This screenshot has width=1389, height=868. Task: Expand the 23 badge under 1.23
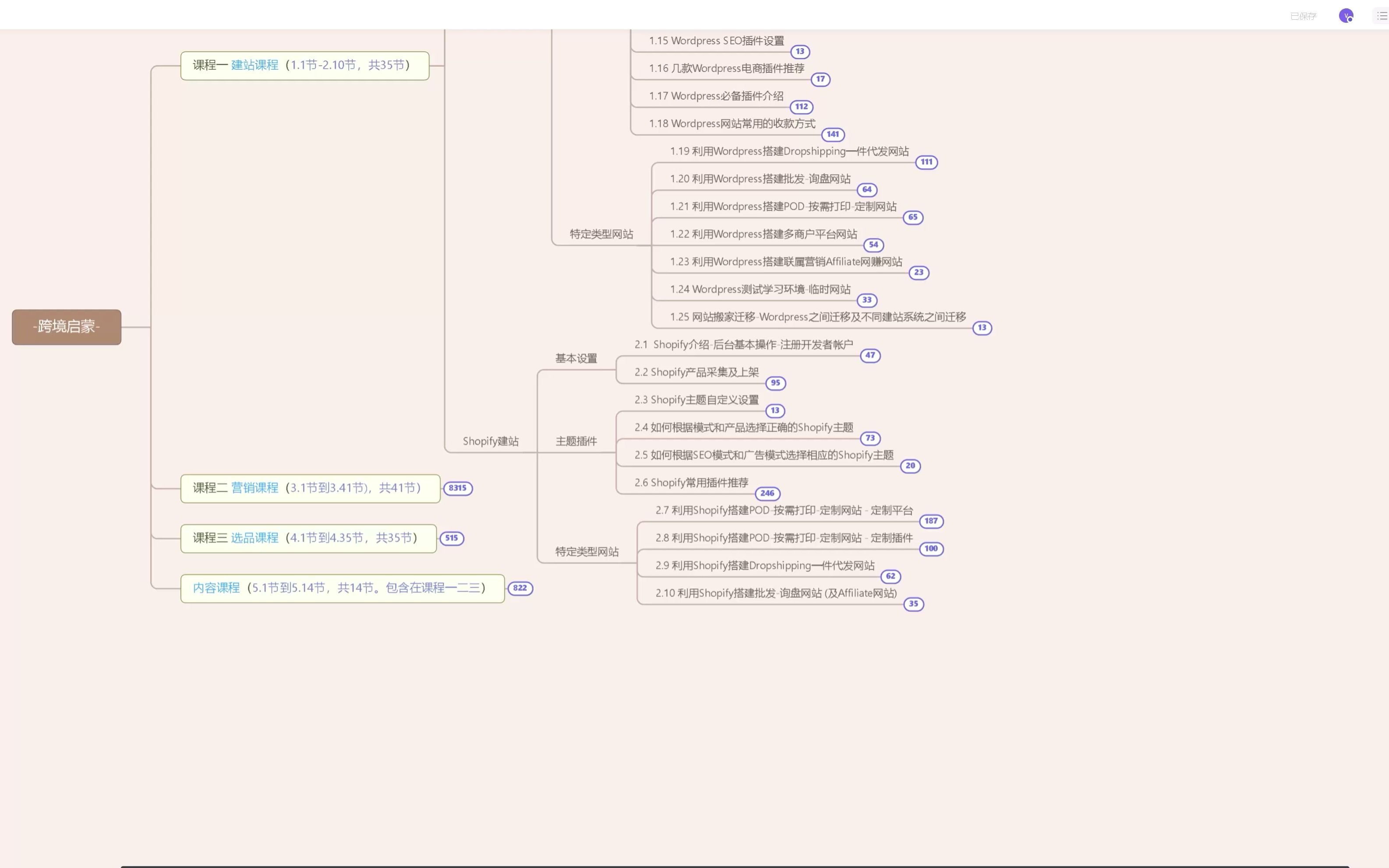919,272
